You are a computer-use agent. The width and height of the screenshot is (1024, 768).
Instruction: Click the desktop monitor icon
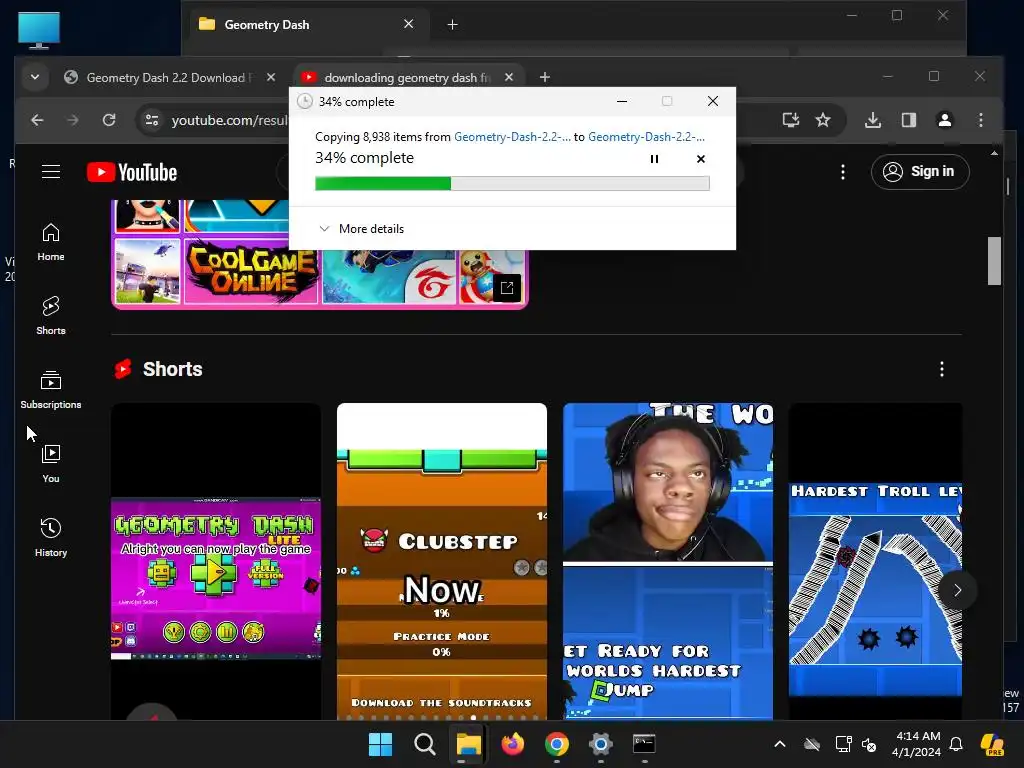[x=39, y=30]
